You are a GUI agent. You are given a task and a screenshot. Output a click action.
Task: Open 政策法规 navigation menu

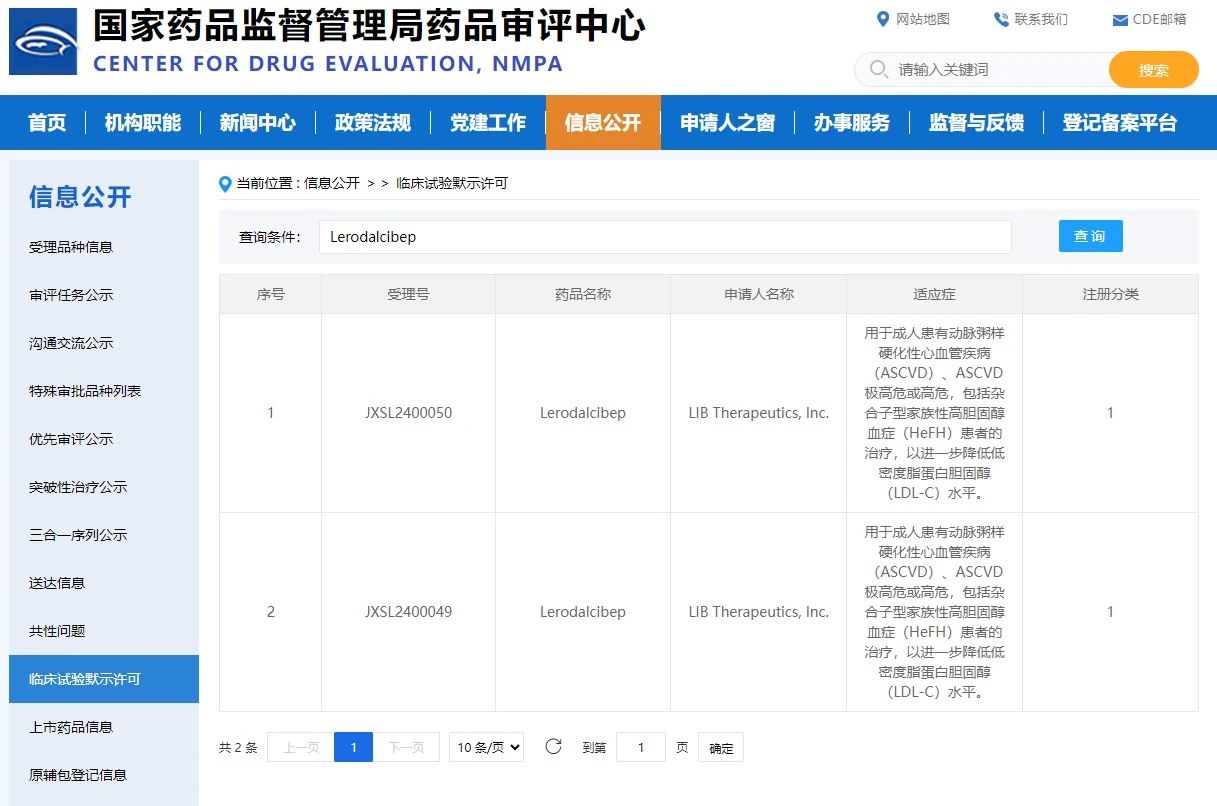coord(373,123)
